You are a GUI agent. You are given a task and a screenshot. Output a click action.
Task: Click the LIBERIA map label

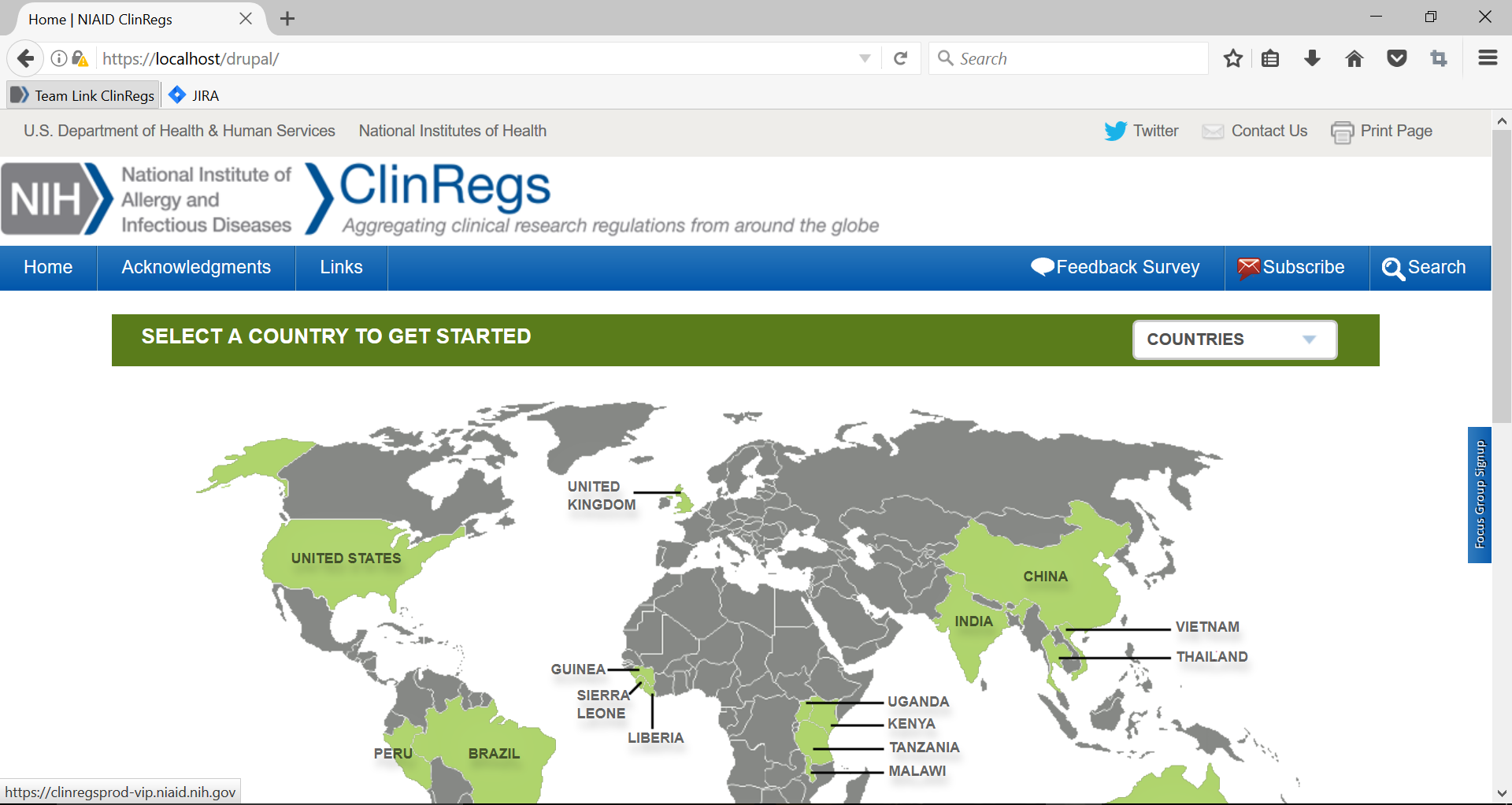click(656, 738)
